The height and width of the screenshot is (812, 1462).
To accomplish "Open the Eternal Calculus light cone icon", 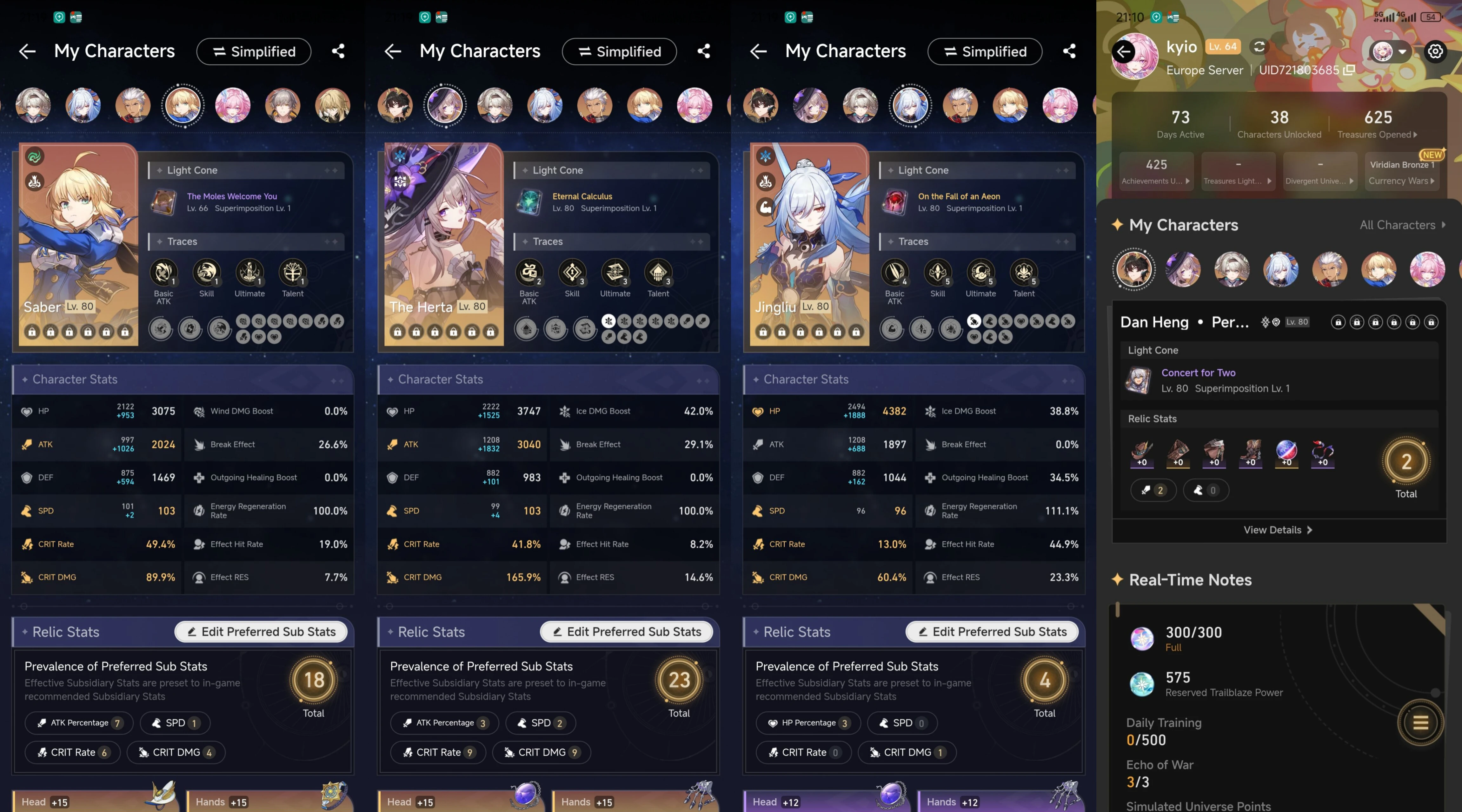I will point(529,202).
